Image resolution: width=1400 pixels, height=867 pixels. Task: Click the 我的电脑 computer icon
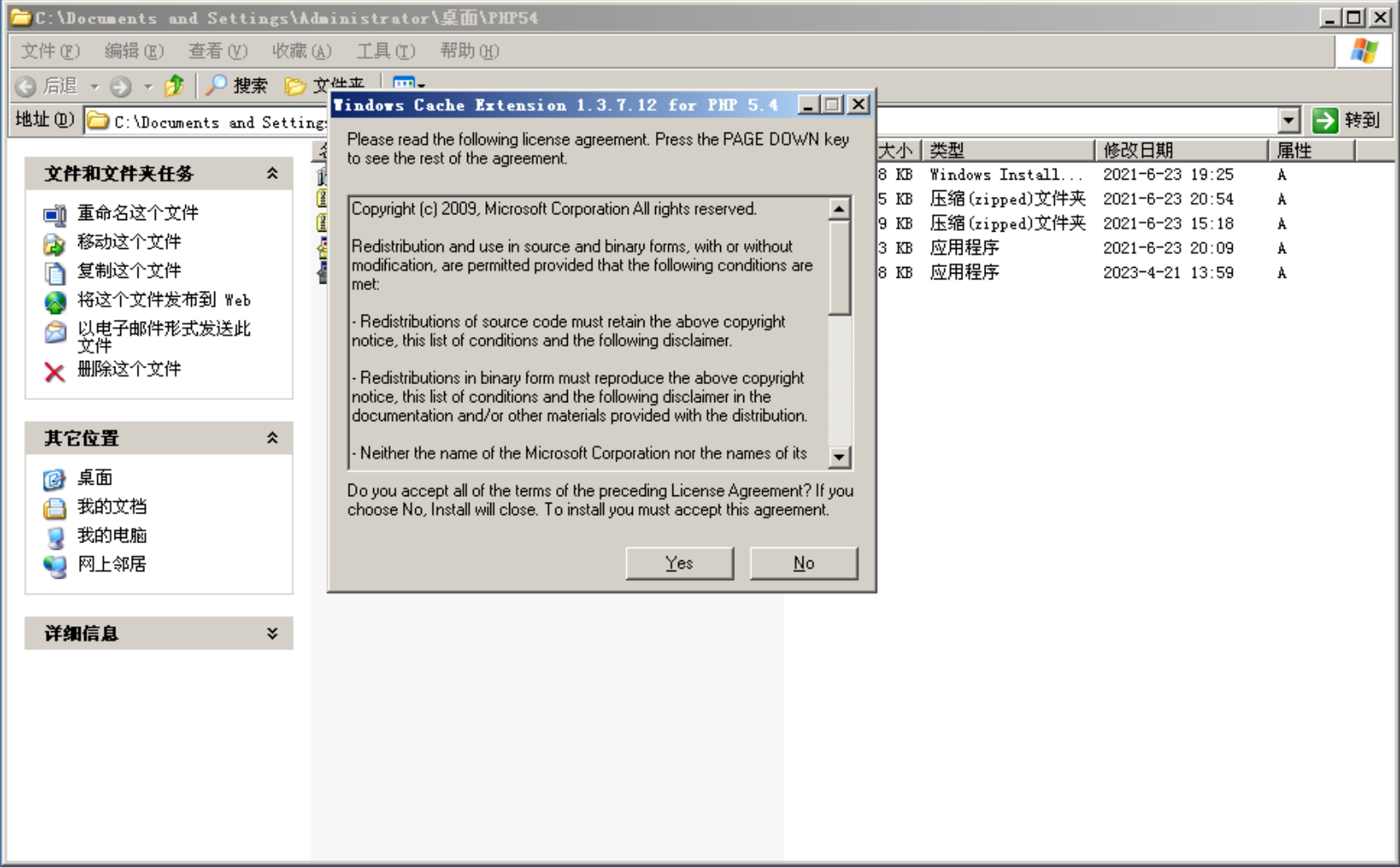click(x=55, y=537)
